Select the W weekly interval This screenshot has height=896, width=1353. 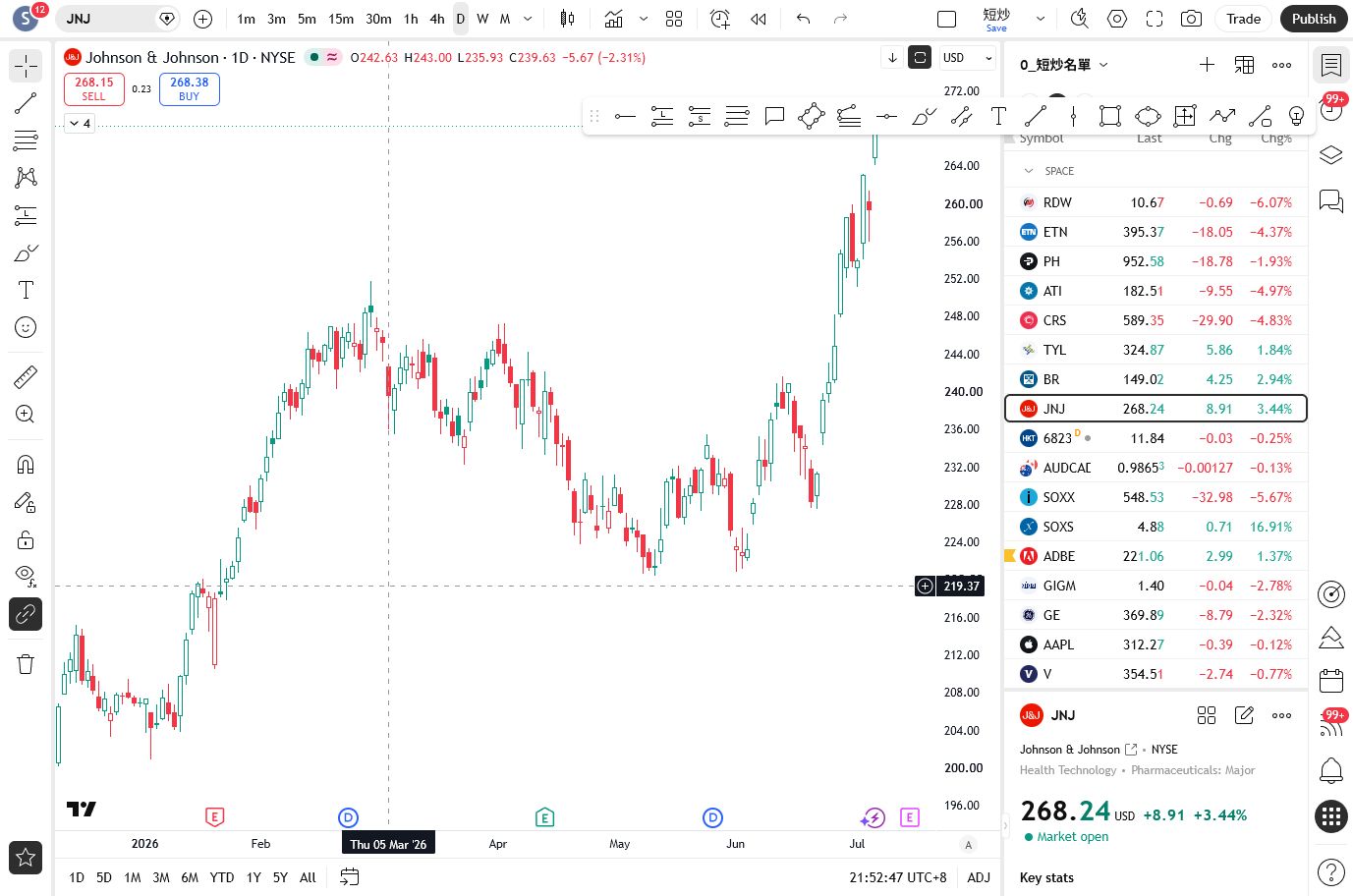482,19
